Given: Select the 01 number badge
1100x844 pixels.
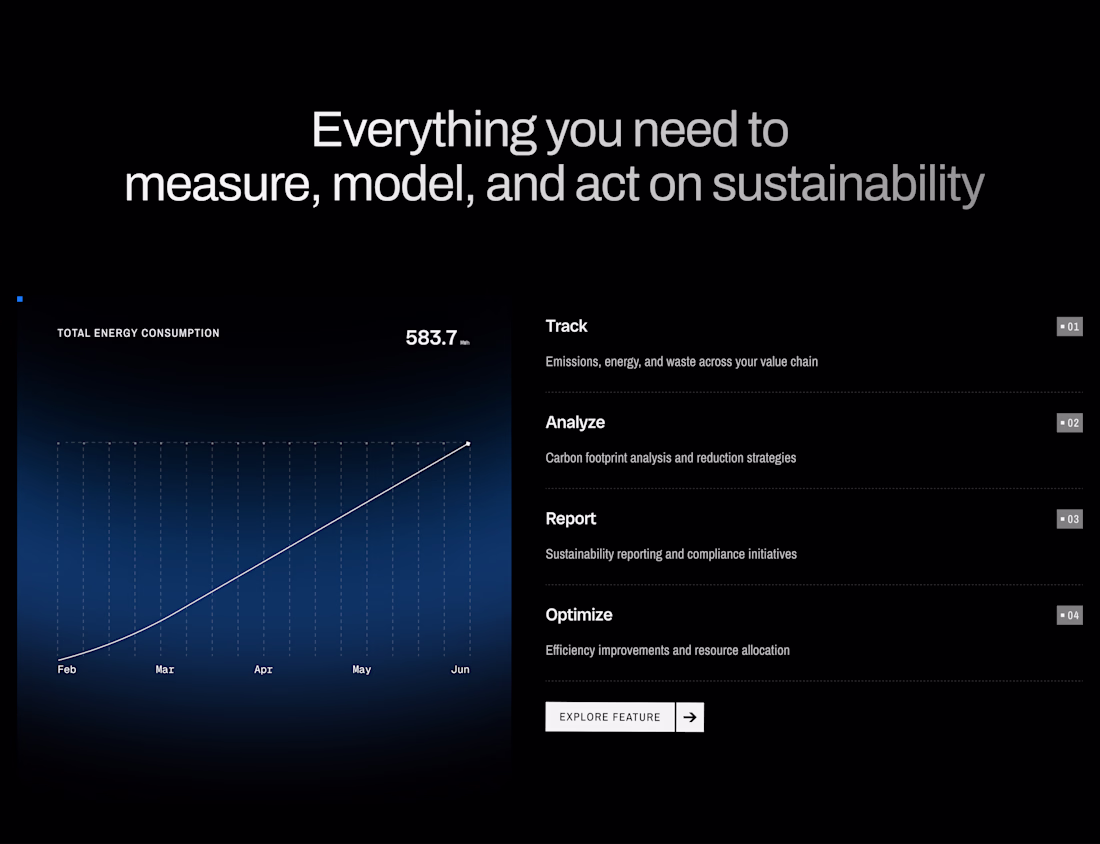Looking at the screenshot, I should coord(1069,326).
